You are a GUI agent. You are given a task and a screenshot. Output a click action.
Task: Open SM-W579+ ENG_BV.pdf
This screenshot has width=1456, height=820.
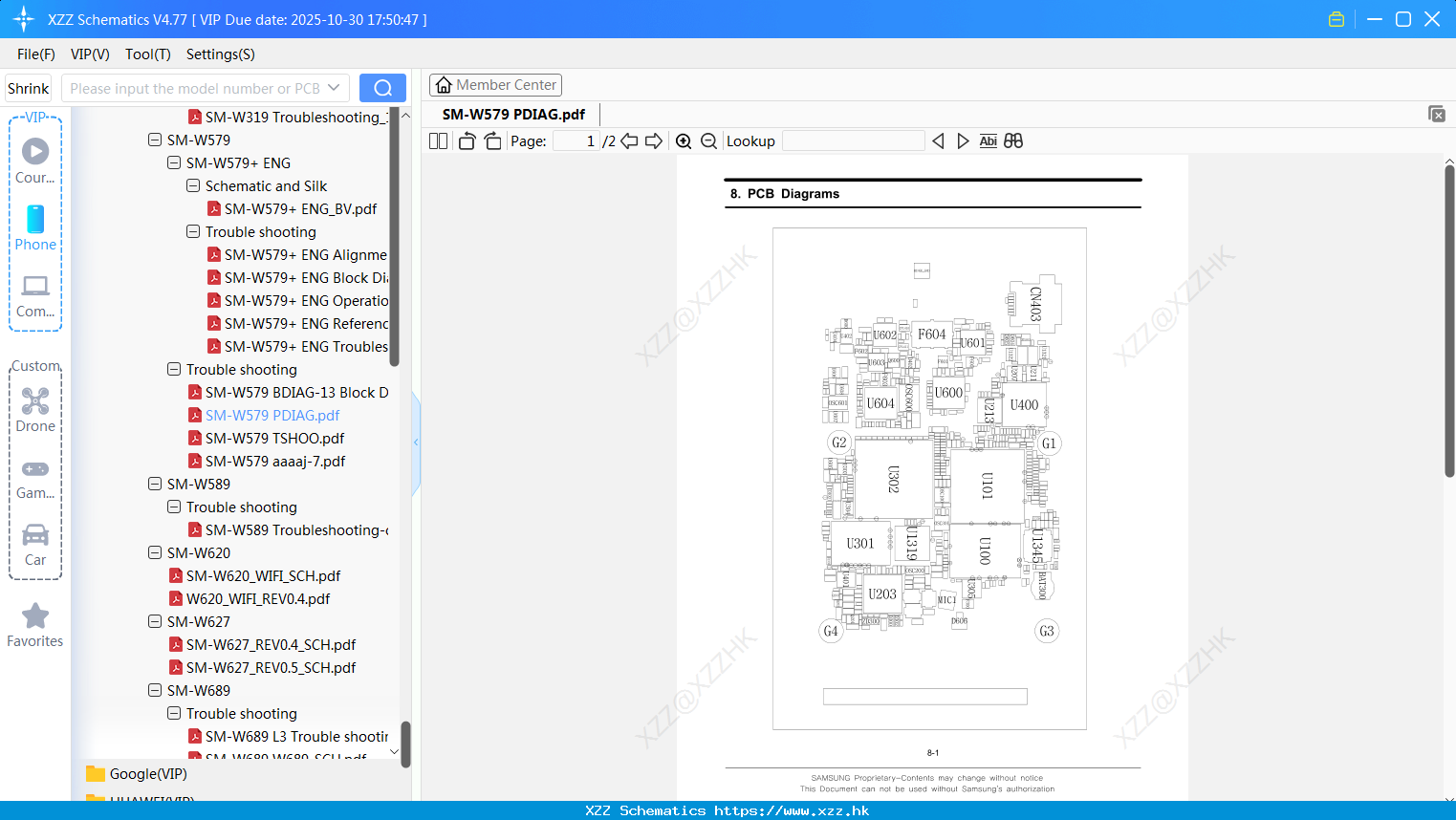tap(292, 208)
